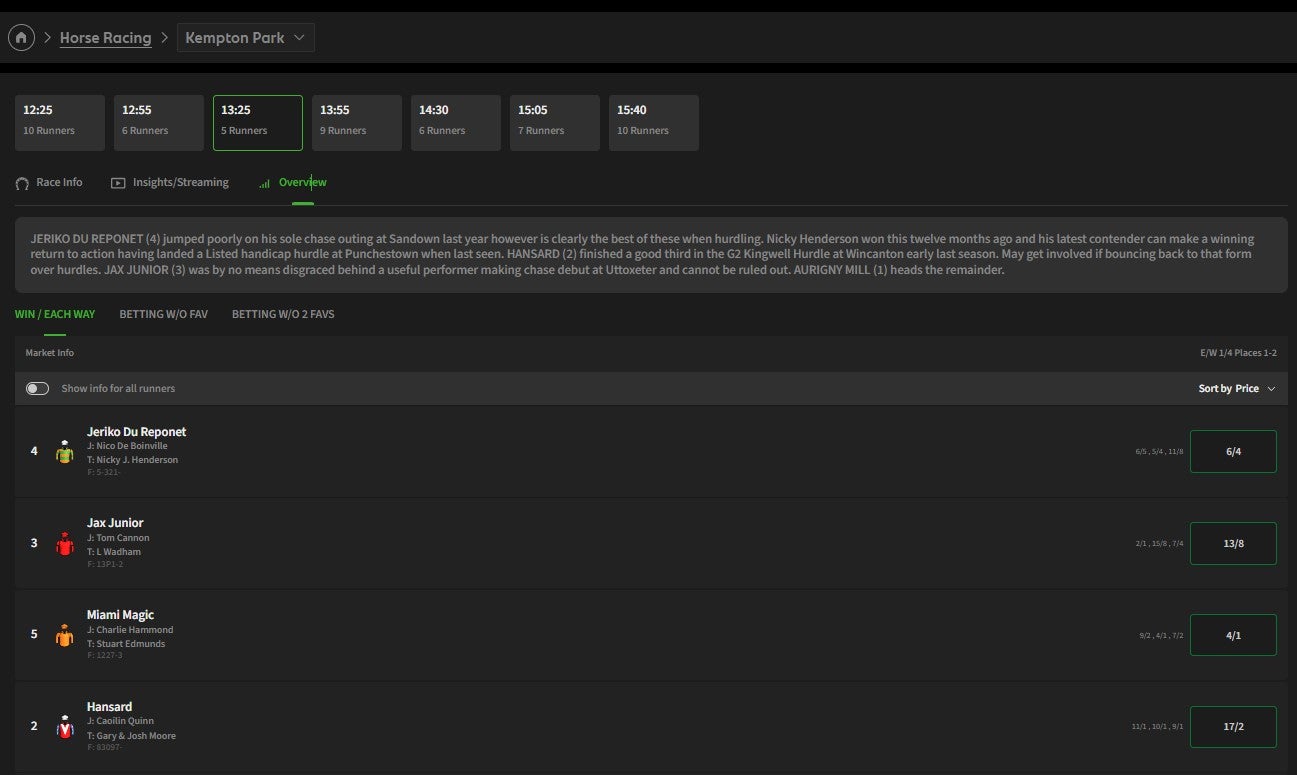Bet on Jeriko Du Reponet at 6/4
The image size is (1297, 775).
click(1232, 451)
